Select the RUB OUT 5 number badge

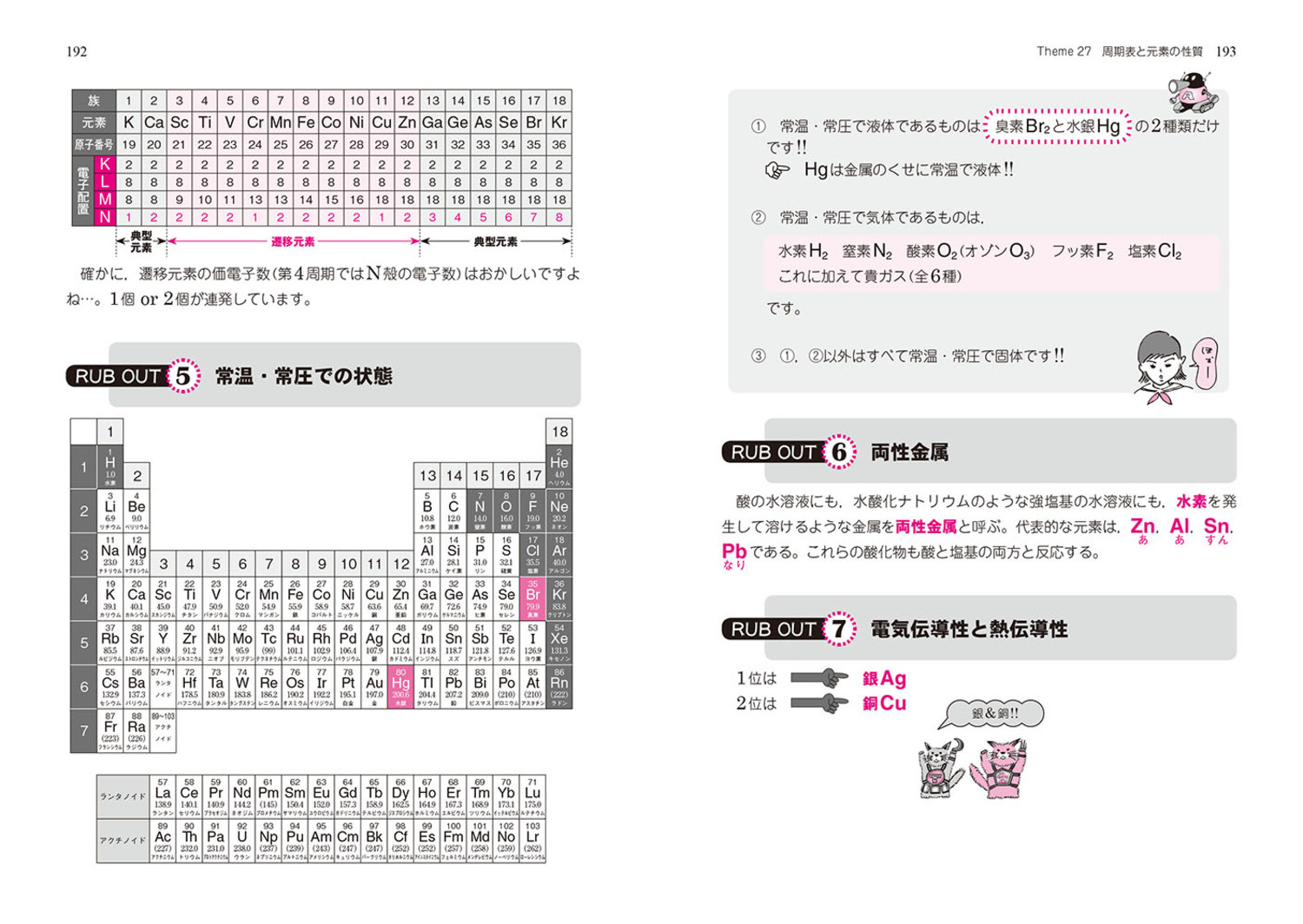click(182, 376)
